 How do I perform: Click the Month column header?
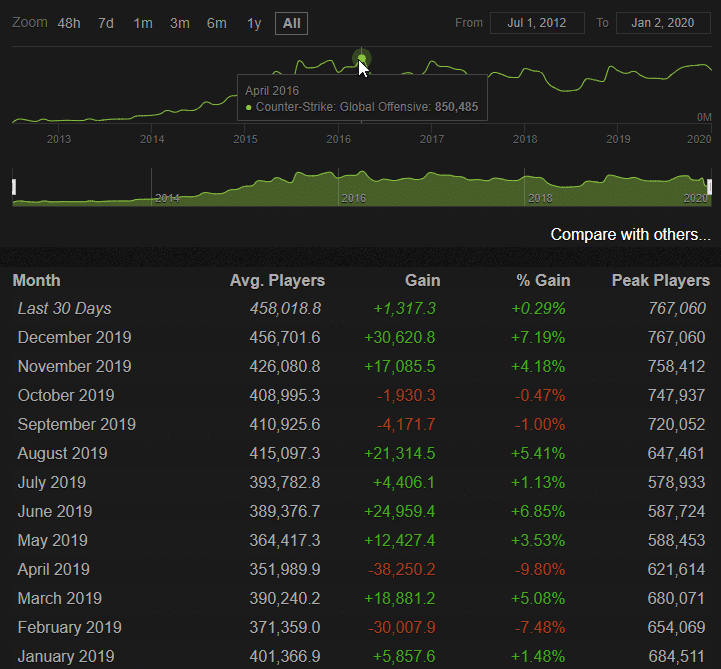tap(36, 280)
